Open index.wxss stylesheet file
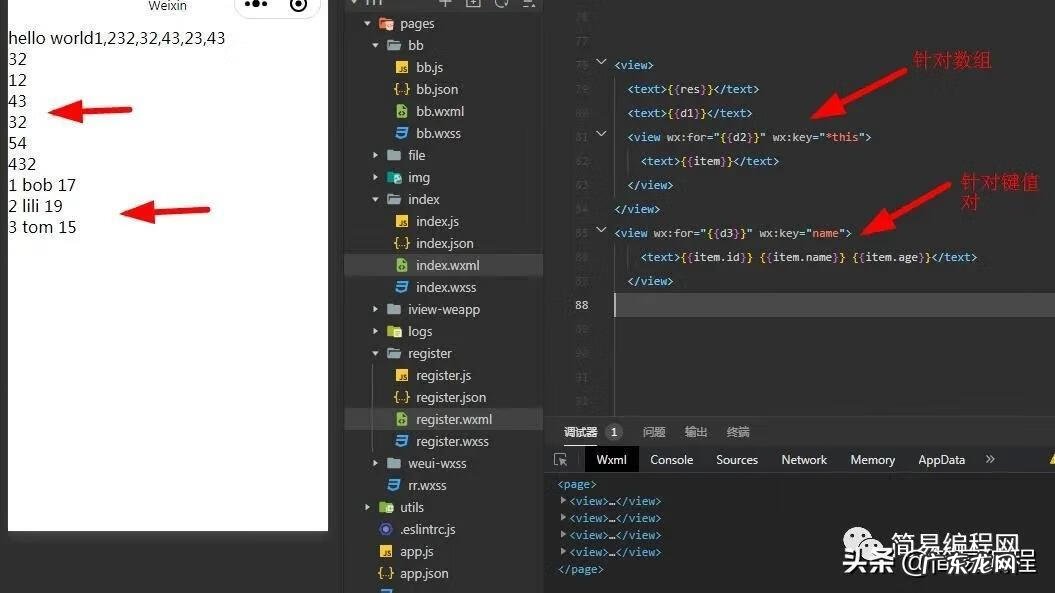 [x=444, y=287]
